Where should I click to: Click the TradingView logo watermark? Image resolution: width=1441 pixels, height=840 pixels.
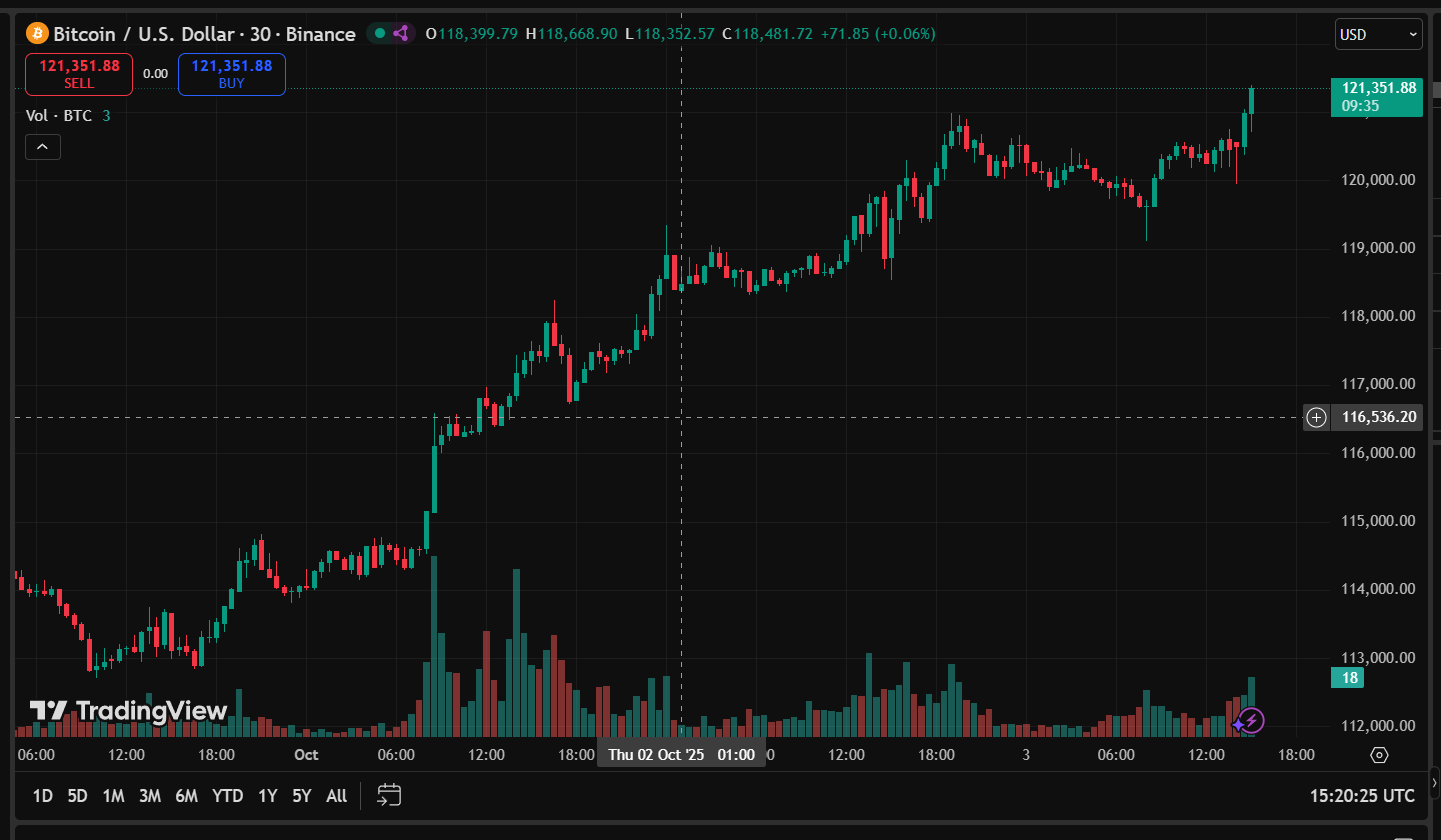pyautogui.click(x=128, y=711)
